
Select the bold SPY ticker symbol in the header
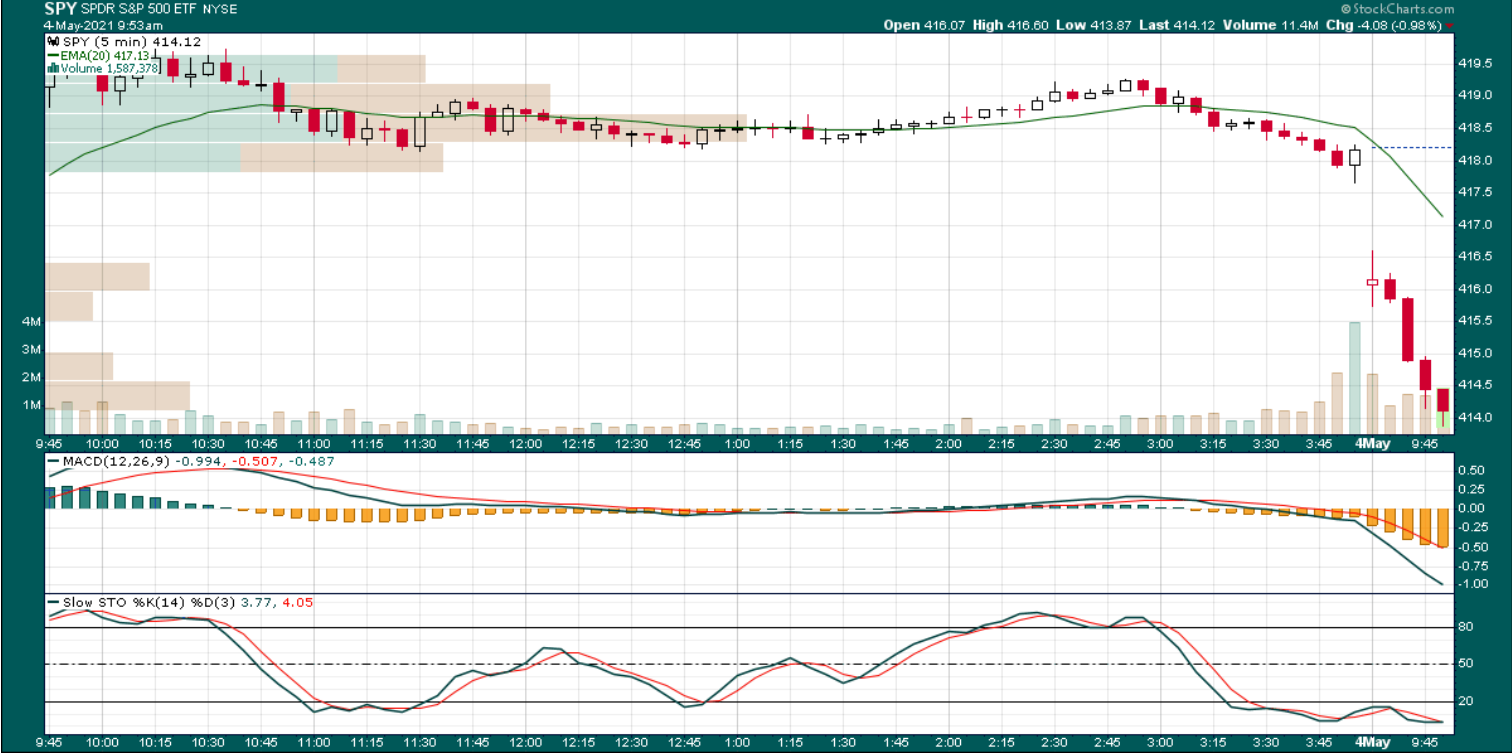pyautogui.click(x=59, y=9)
